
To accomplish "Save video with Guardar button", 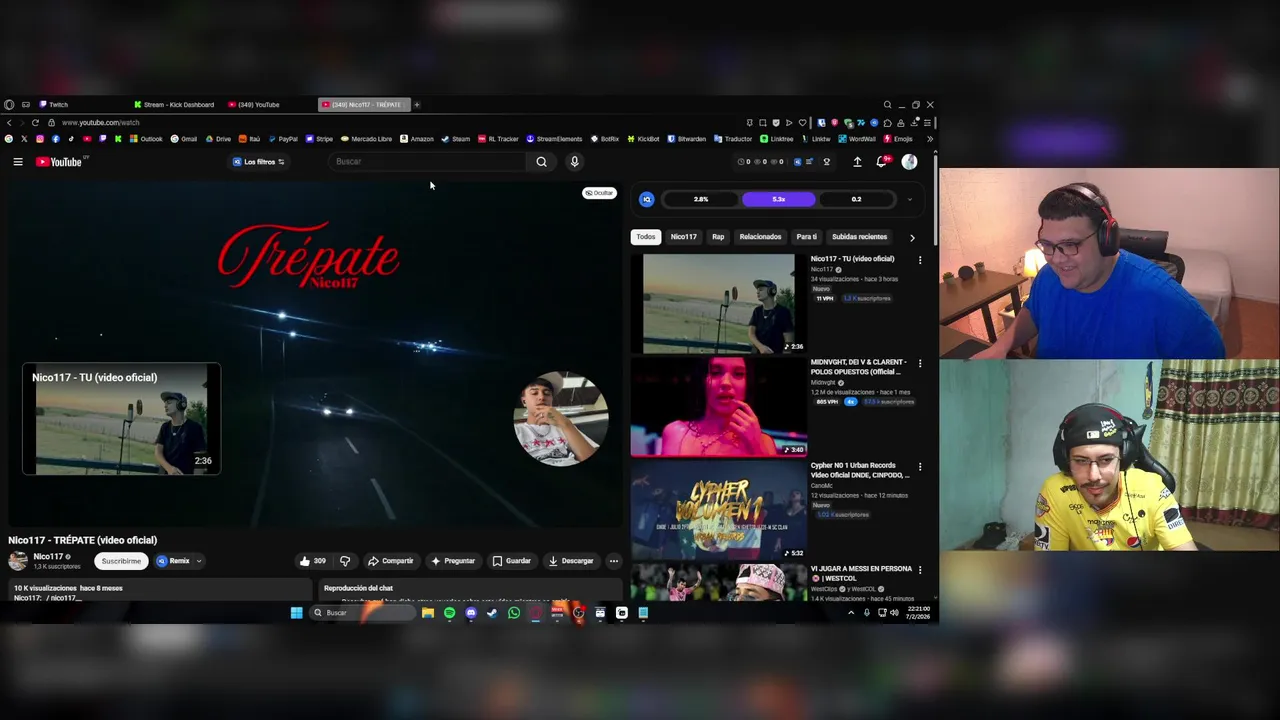I will (511, 561).
